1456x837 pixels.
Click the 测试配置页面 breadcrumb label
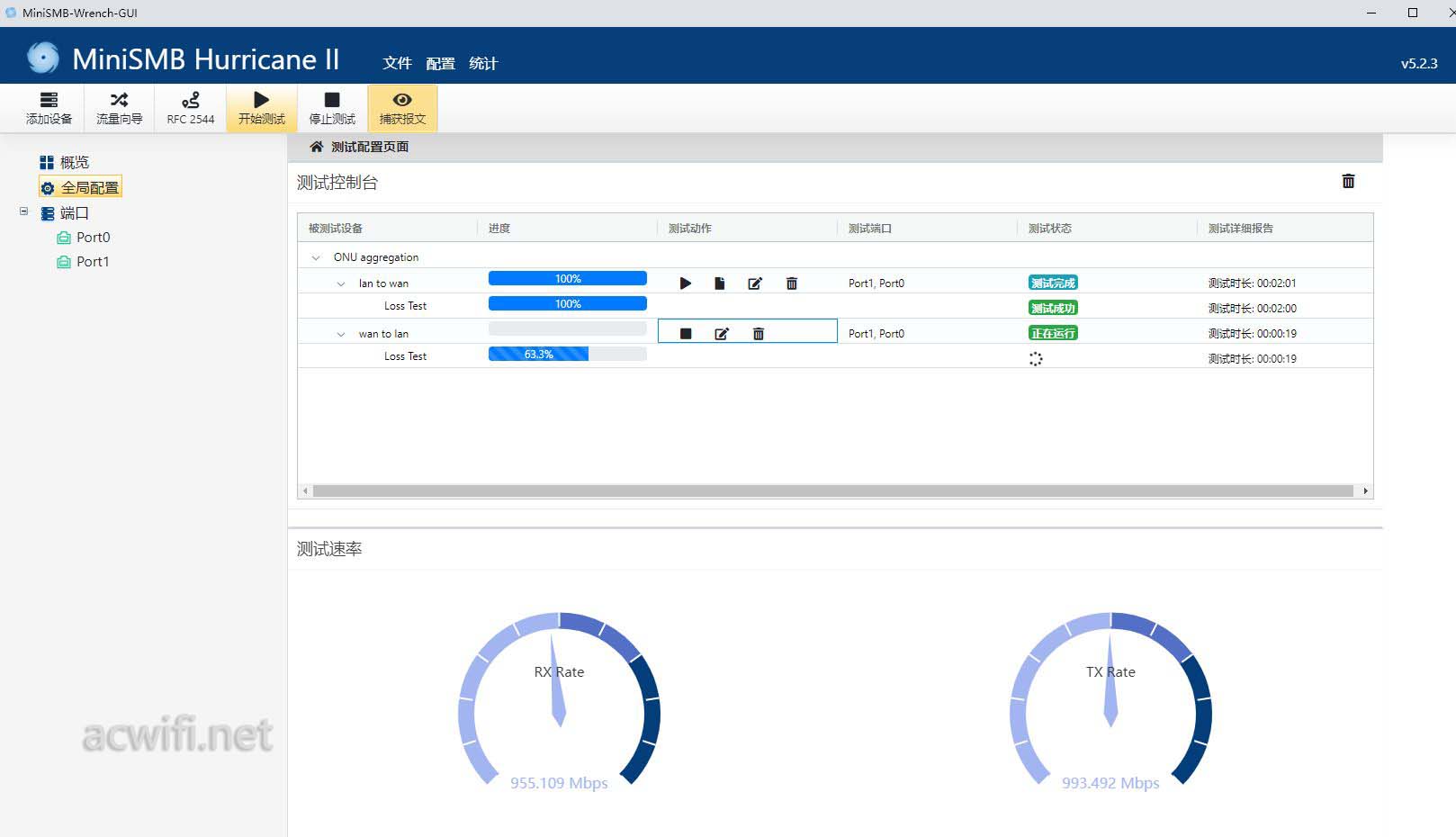coord(370,147)
